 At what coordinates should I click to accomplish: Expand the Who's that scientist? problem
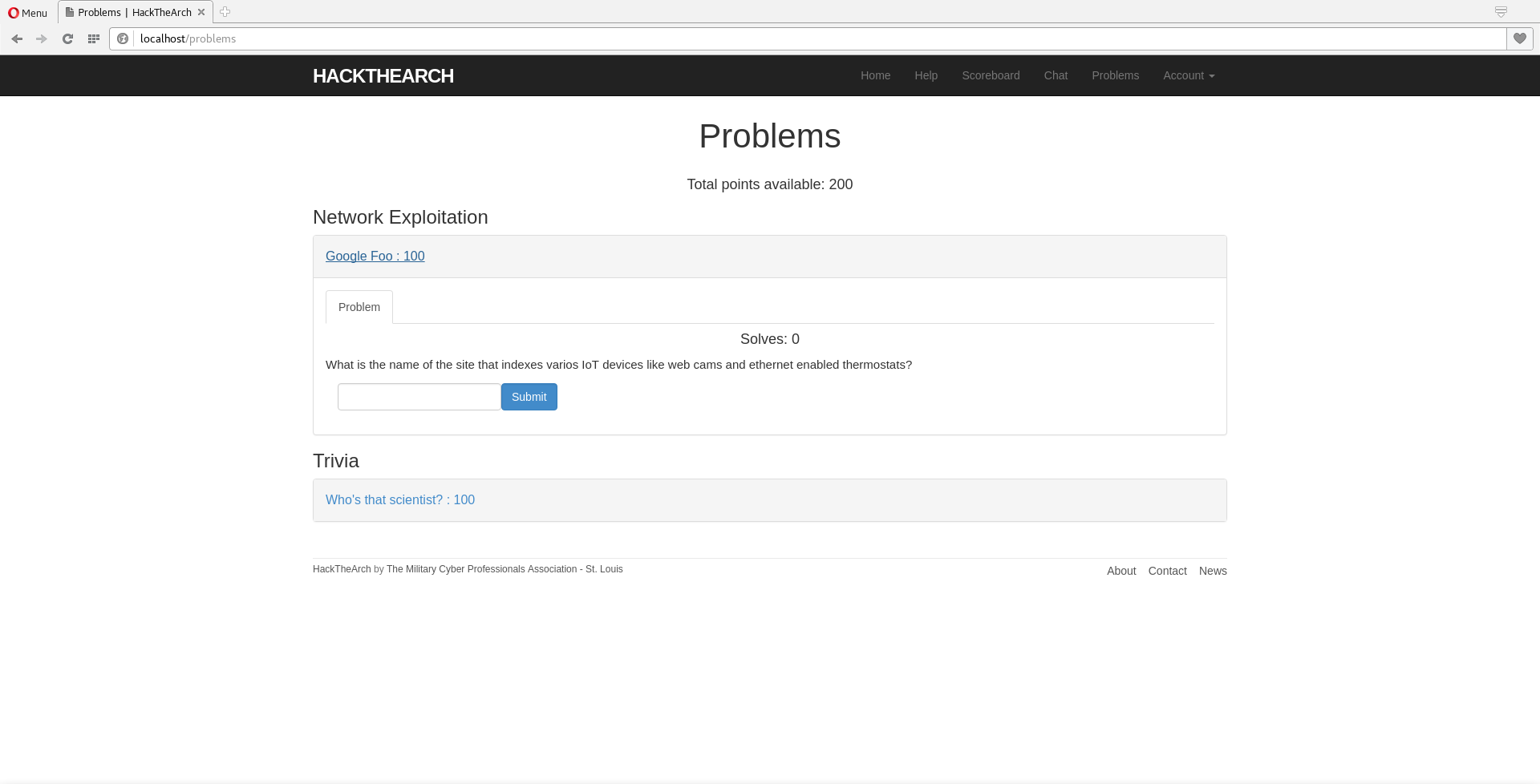pyautogui.click(x=400, y=500)
